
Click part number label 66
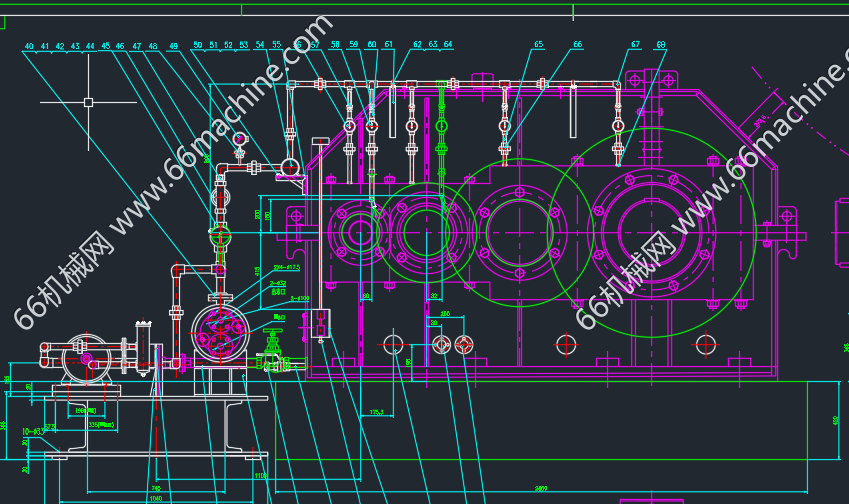click(x=577, y=45)
